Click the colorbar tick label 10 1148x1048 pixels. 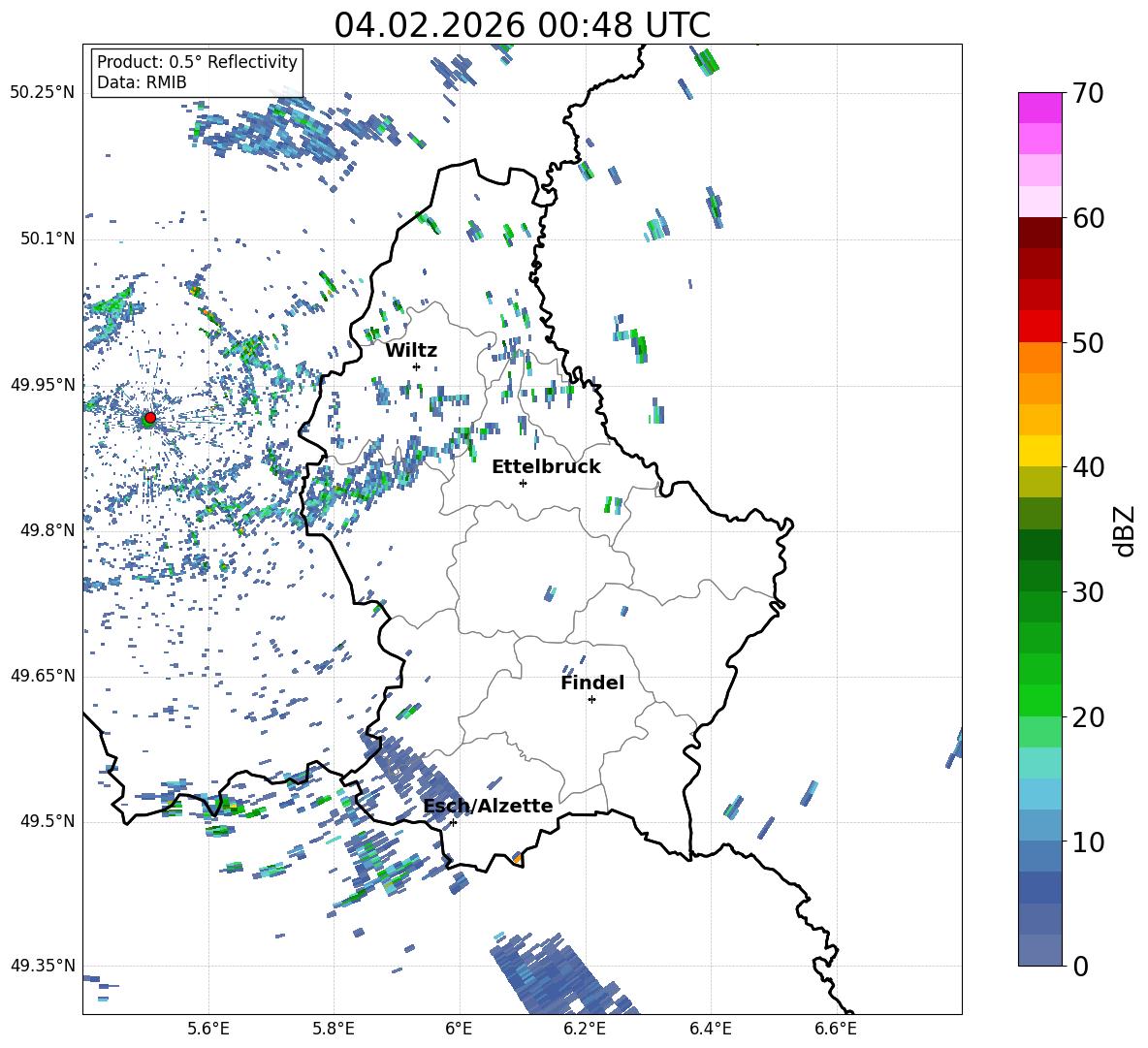1088,842
